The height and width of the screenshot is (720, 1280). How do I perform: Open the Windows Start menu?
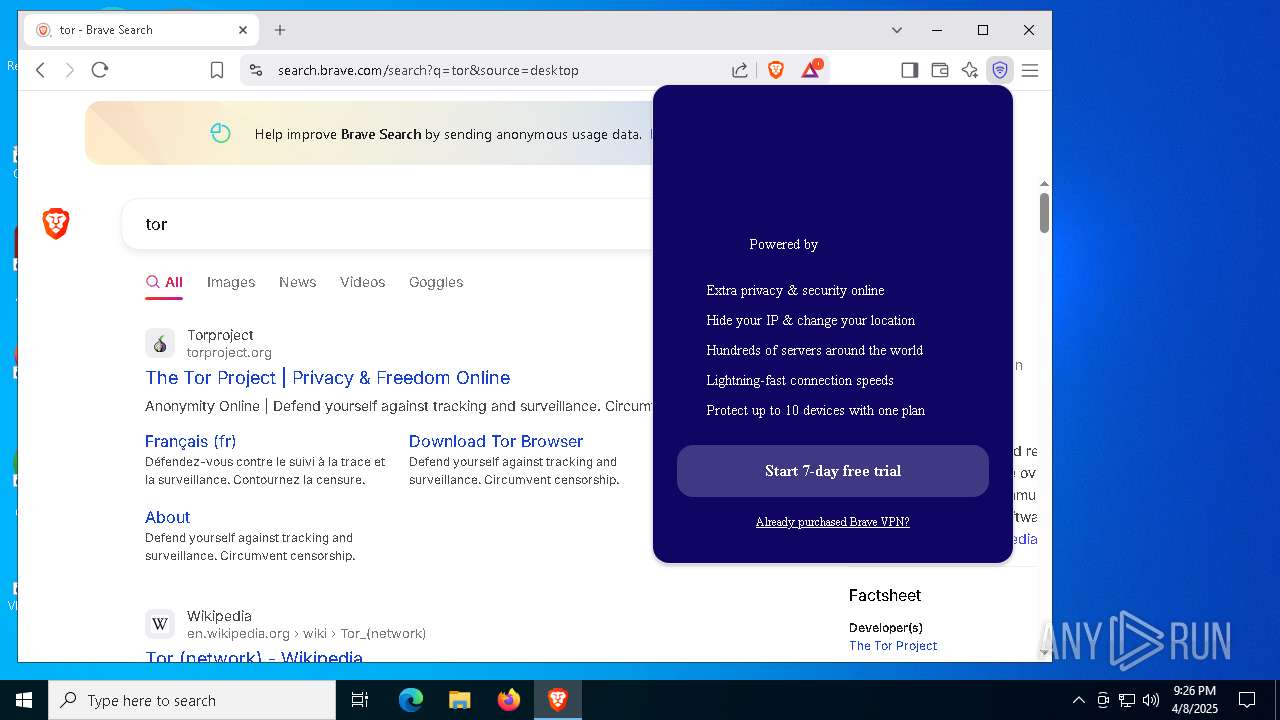pos(24,700)
